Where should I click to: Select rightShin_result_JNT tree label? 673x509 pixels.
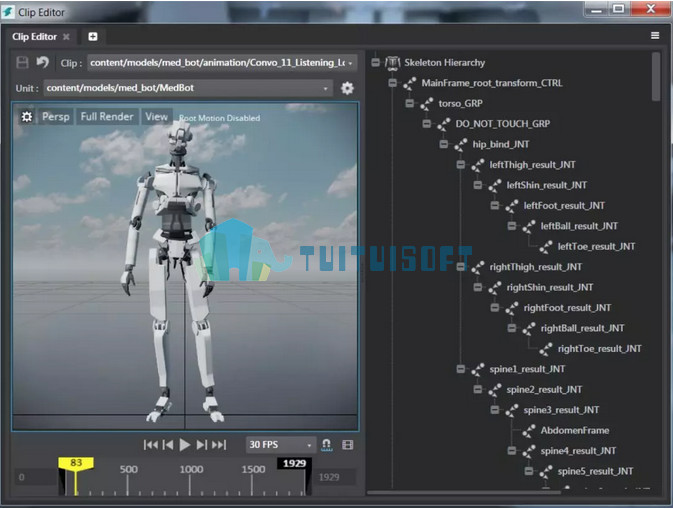[549, 287]
